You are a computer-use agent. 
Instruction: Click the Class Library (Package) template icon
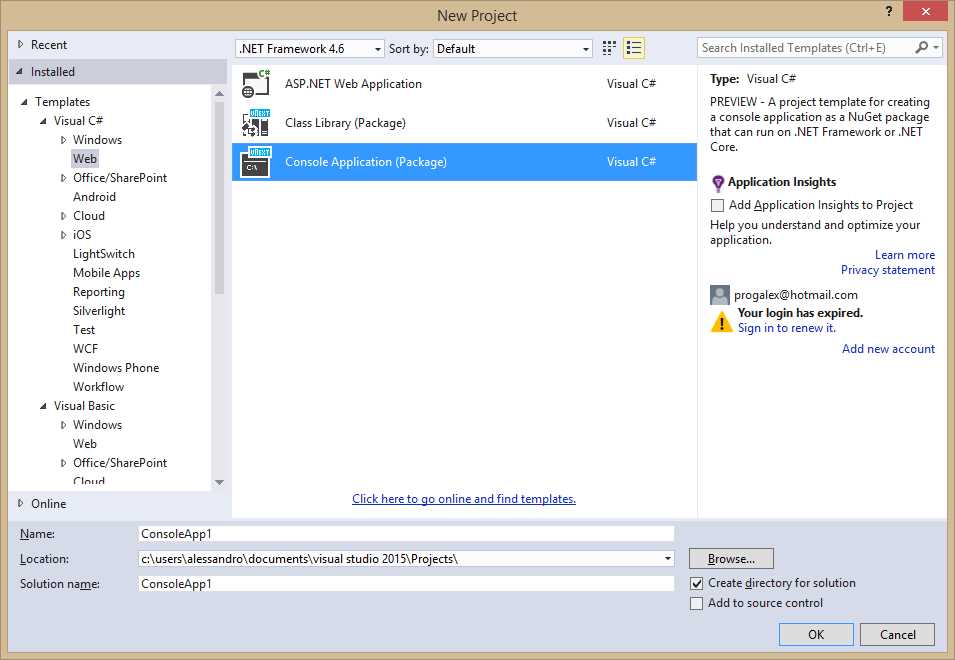[254, 122]
